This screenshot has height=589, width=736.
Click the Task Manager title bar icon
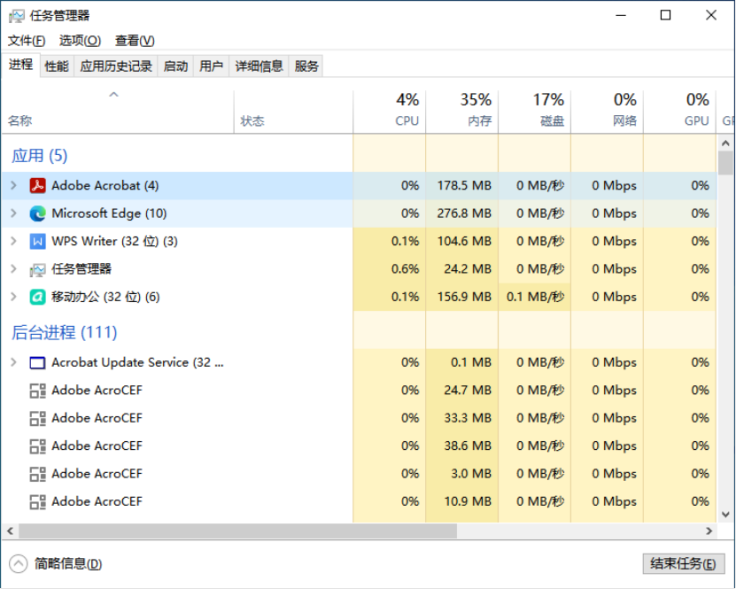point(16,16)
